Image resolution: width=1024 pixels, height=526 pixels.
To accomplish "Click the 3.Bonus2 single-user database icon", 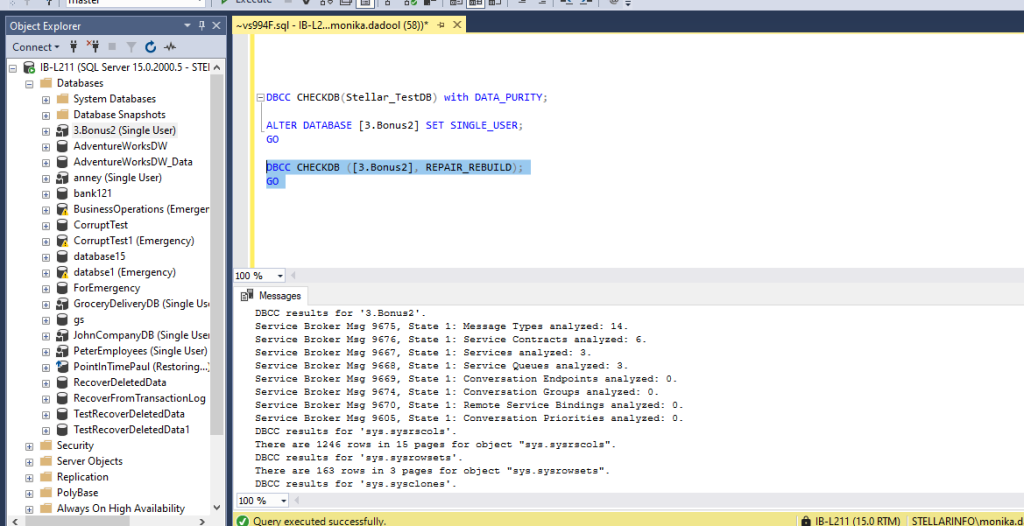I will [x=63, y=131].
